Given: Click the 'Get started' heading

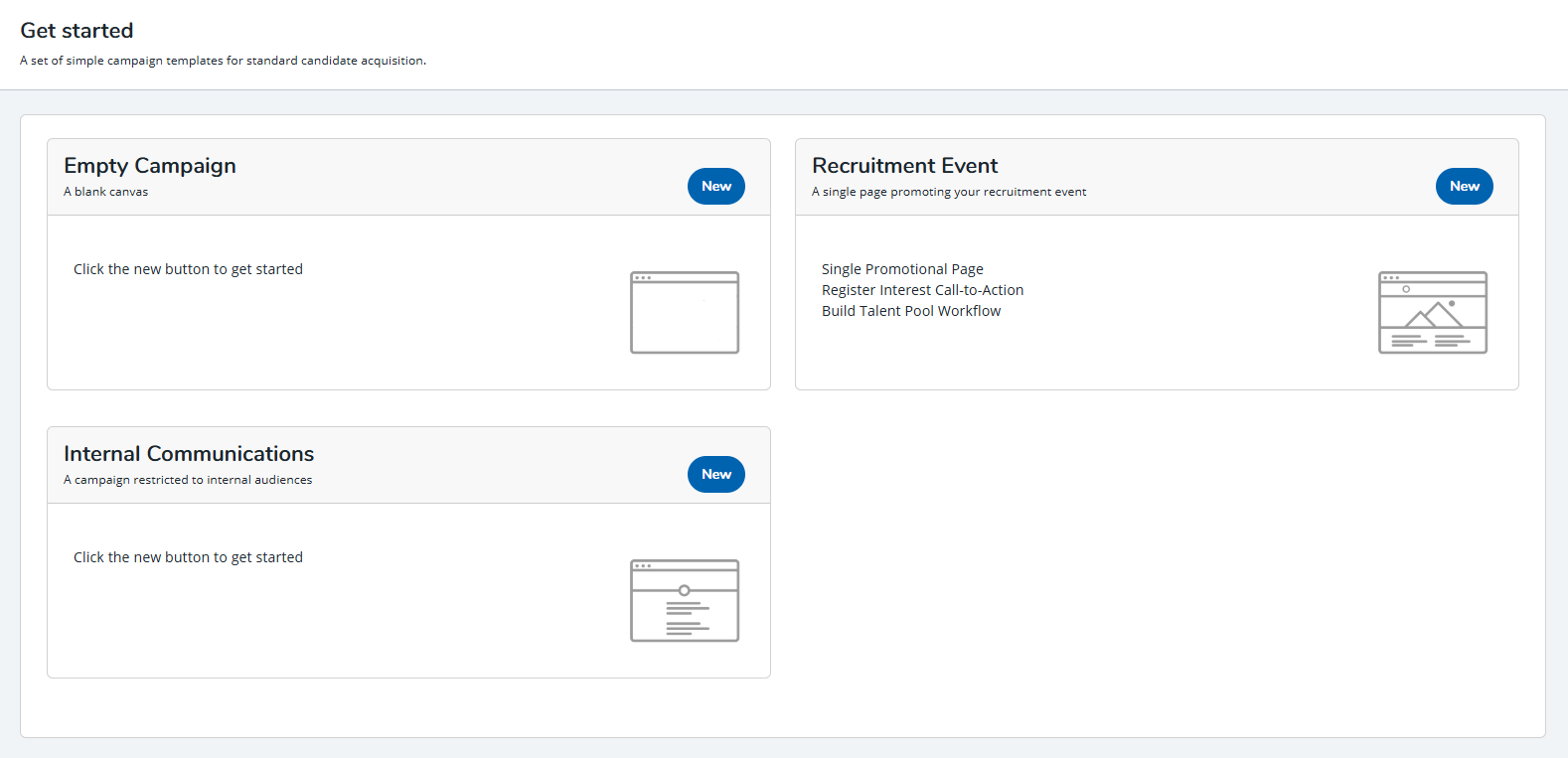Looking at the screenshot, I should click(x=77, y=31).
